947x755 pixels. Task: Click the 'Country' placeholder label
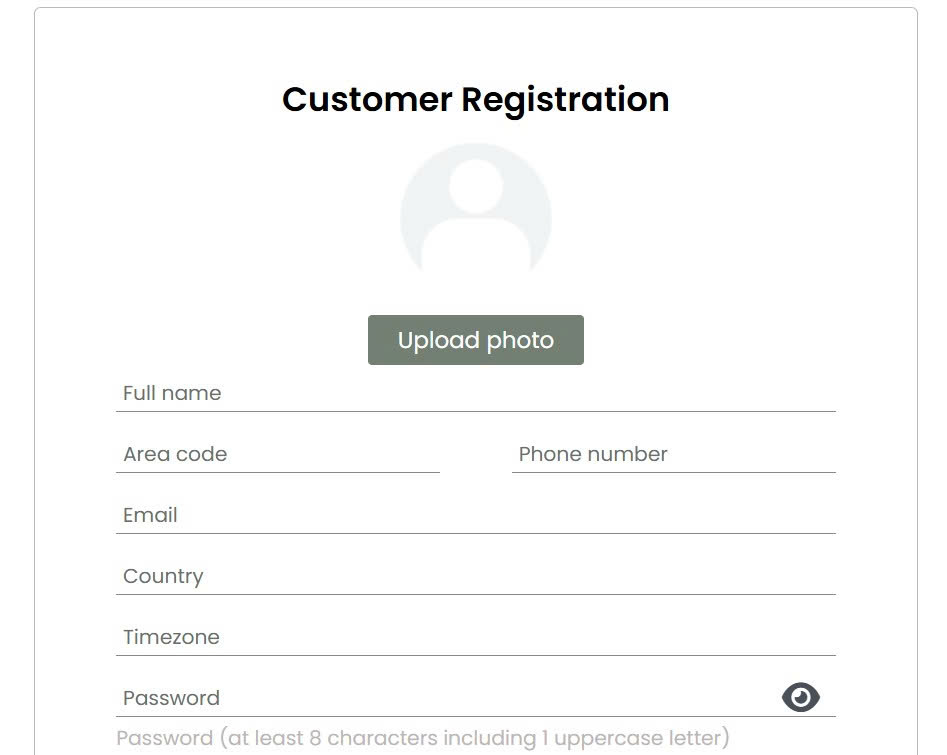[x=163, y=577]
